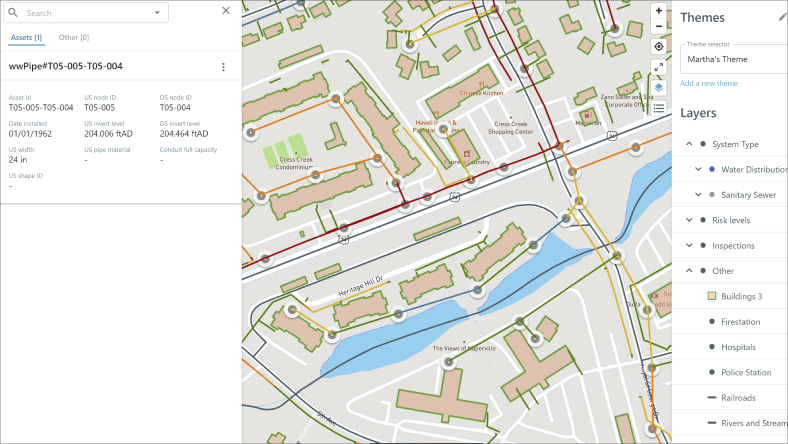
Task: Click the Express Laundry map marker
Action: coord(466,153)
